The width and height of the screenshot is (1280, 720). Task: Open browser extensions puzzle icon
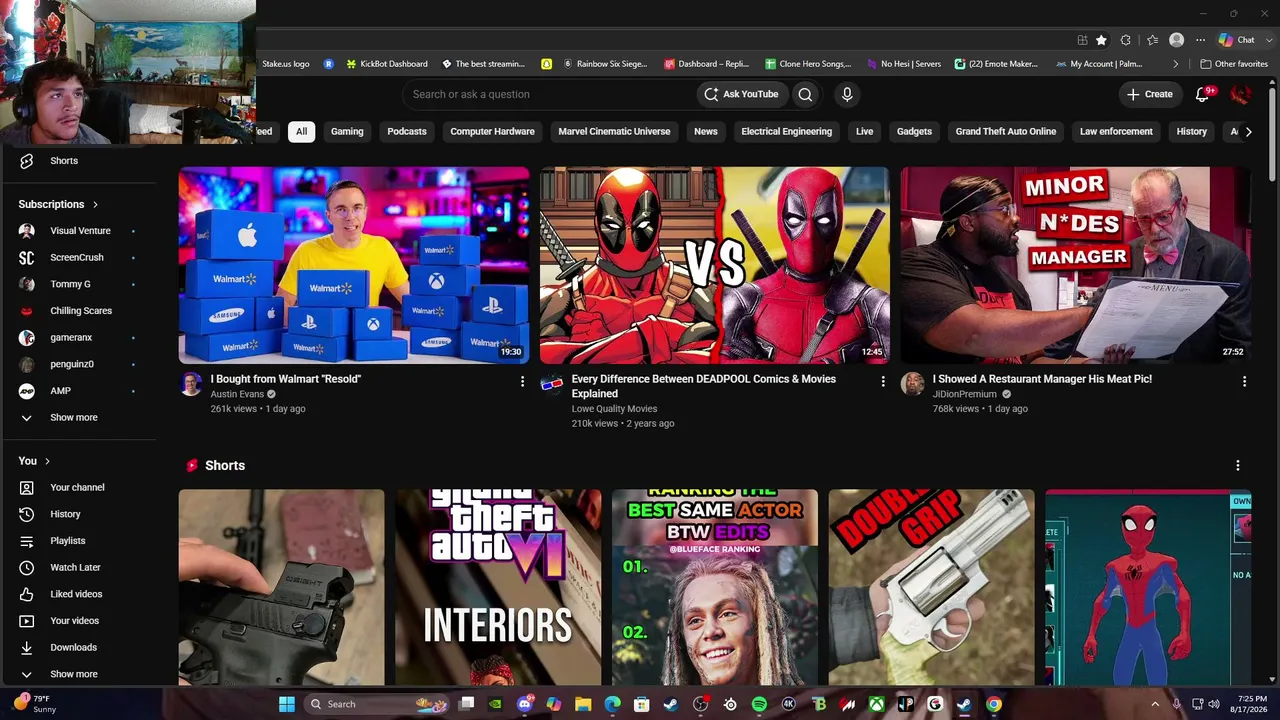click(x=1126, y=40)
